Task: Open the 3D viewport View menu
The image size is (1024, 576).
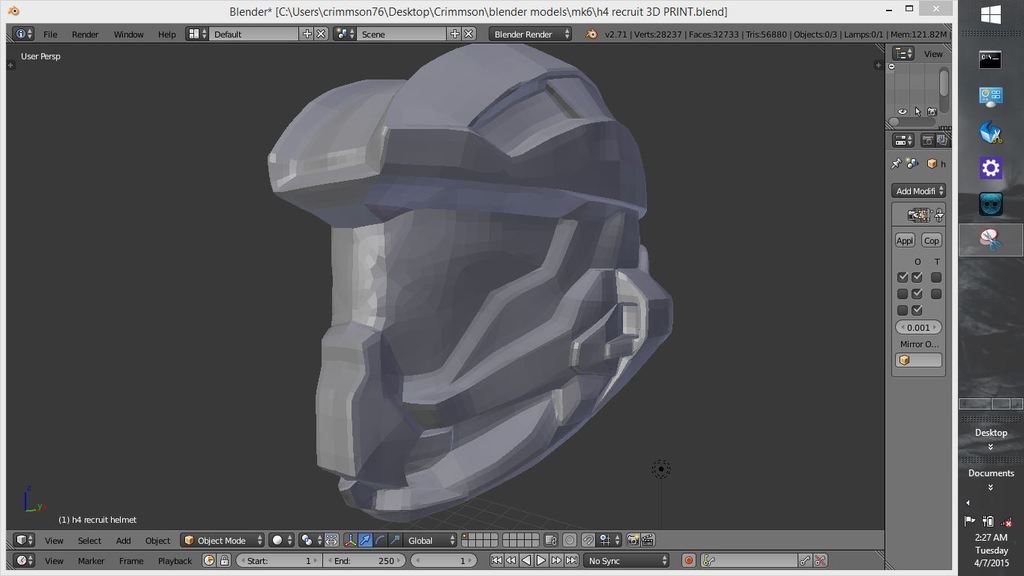Action: click(x=54, y=540)
